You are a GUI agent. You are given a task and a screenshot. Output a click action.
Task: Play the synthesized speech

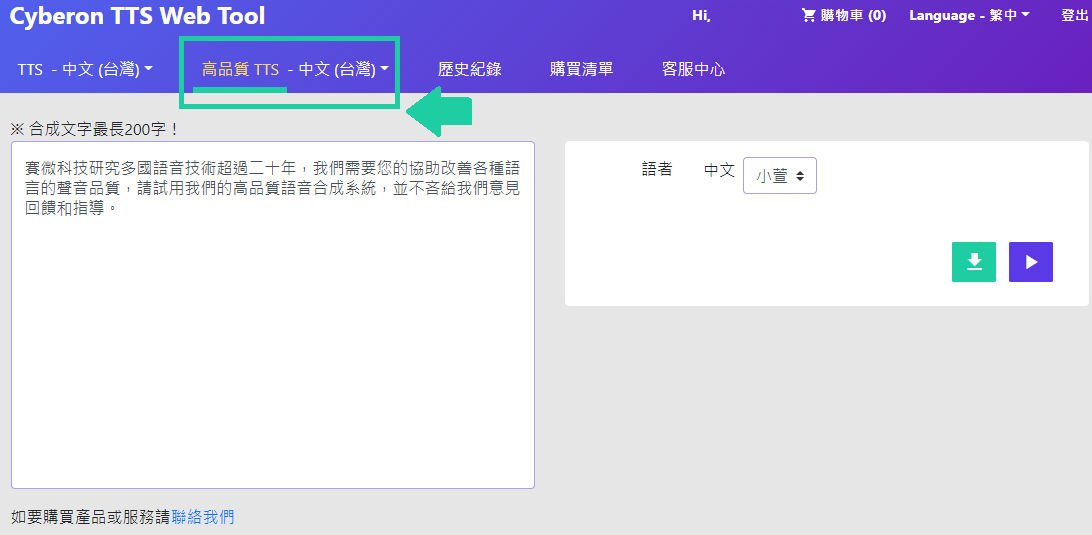point(1031,262)
